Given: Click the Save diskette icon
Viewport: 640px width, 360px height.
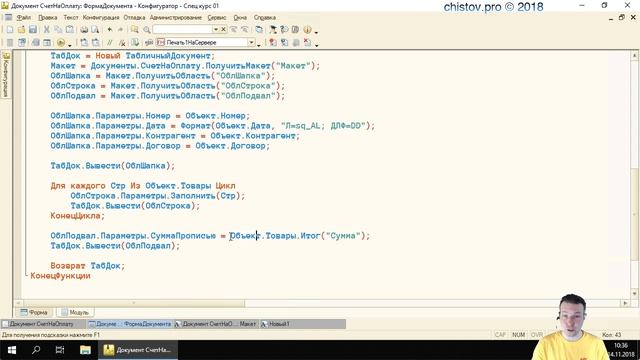Looking at the screenshot, I should tap(33, 30).
